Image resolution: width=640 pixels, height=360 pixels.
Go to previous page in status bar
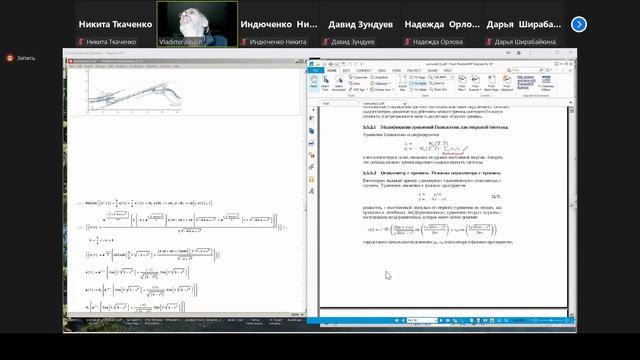pos(403,320)
